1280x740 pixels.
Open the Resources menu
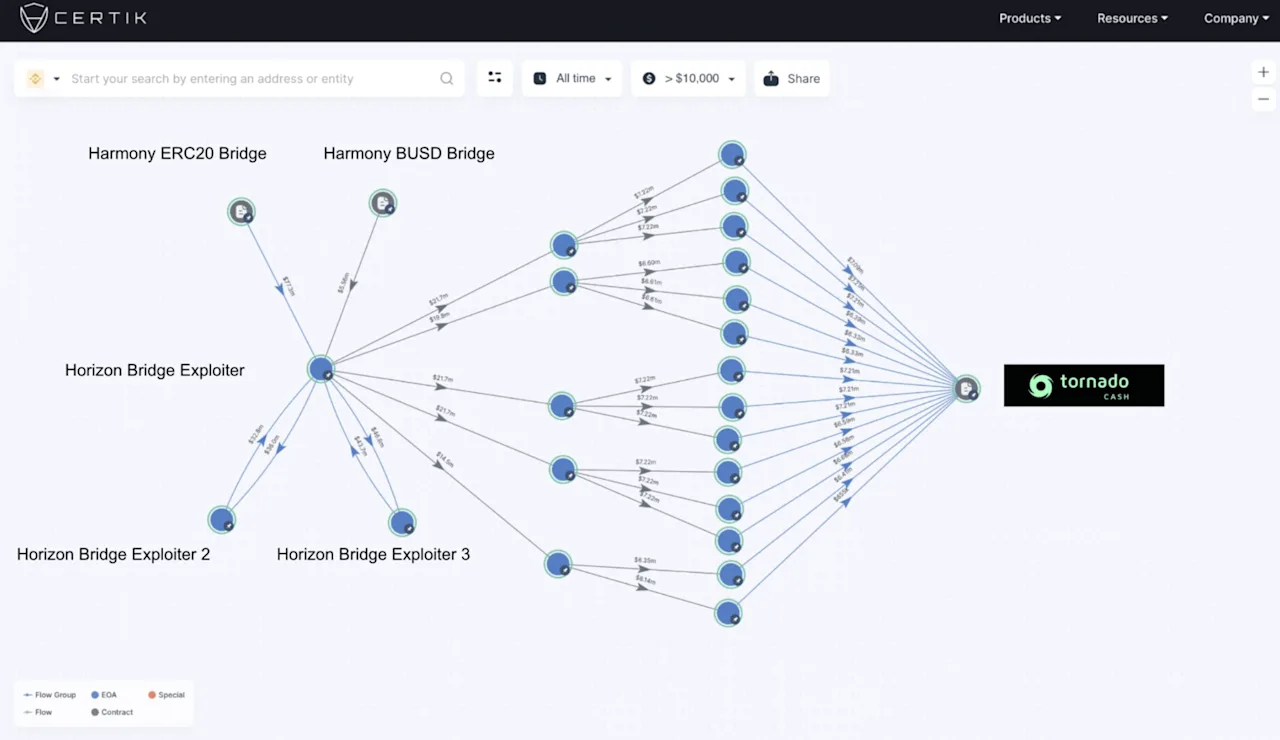(x=1132, y=18)
